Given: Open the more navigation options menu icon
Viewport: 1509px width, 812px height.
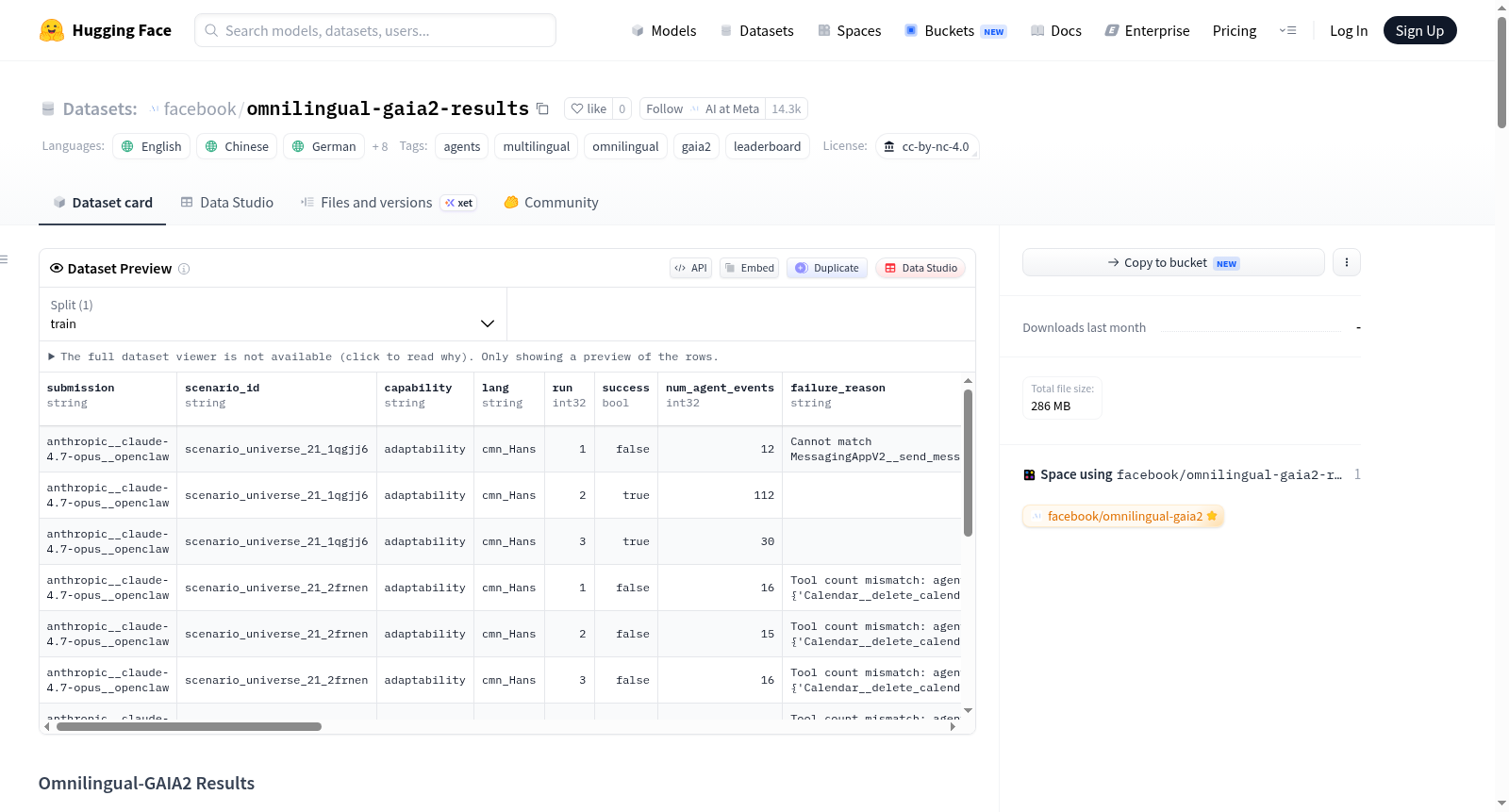Looking at the screenshot, I should point(1287,30).
